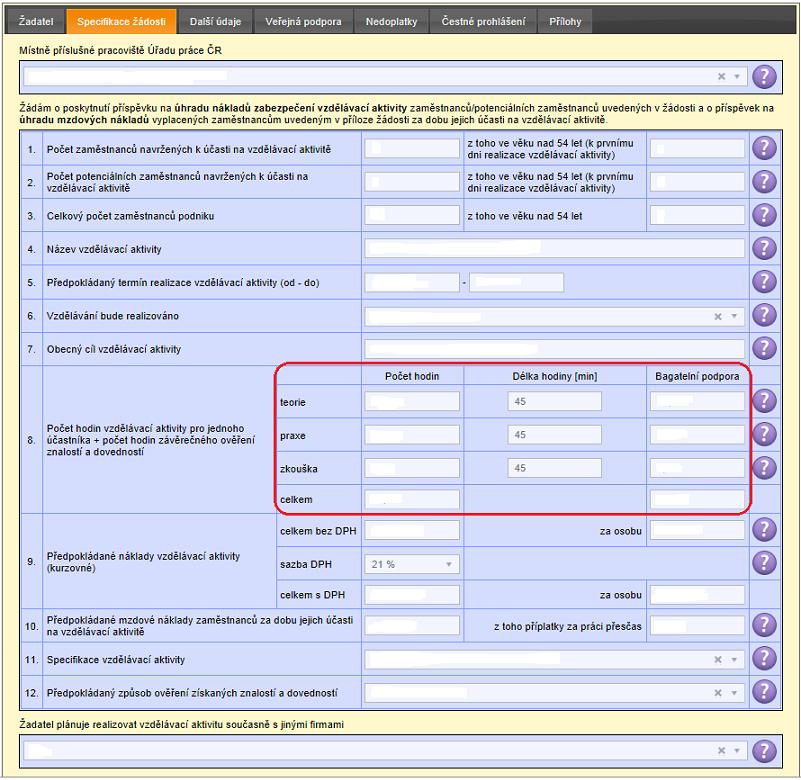801x780 pixels.
Task: Open help icon for row 2 potential employees
Action: pos(764,182)
